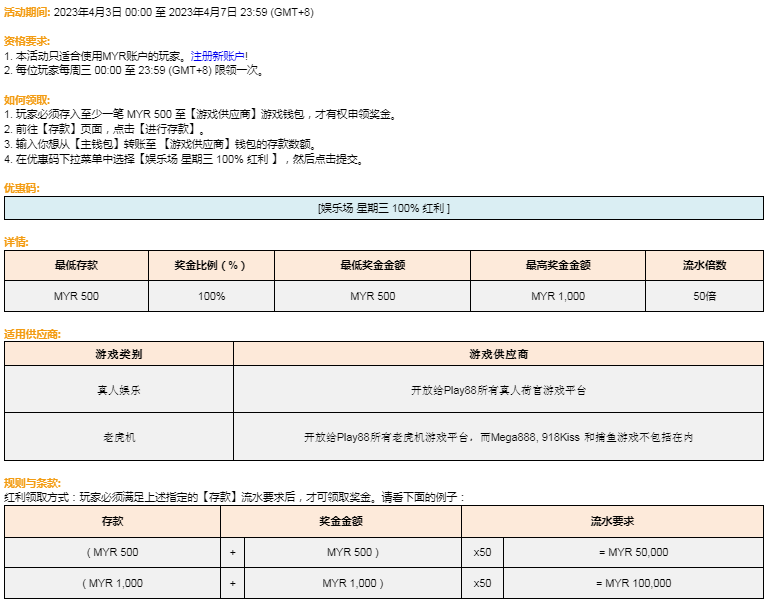Click the 流水要求 header in the rules table
The width and height of the screenshot is (766, 603).
[x=612, y=521]
